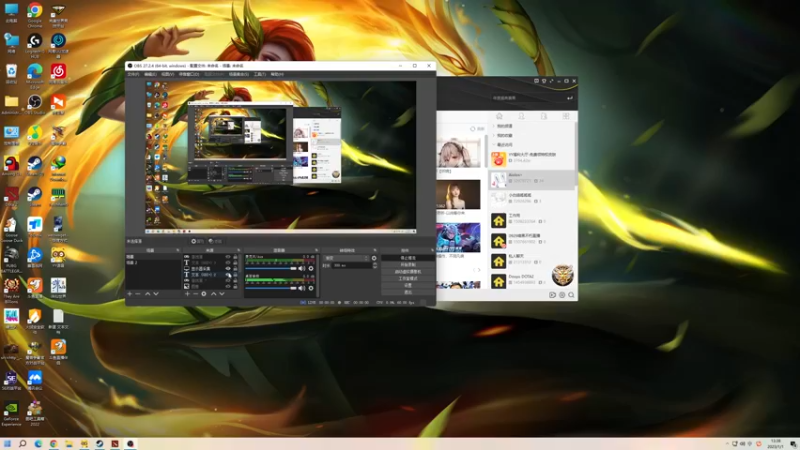This screenshot has width=800, height=450.
Task: Open the YY home tab icon
Action: [499, 116]
